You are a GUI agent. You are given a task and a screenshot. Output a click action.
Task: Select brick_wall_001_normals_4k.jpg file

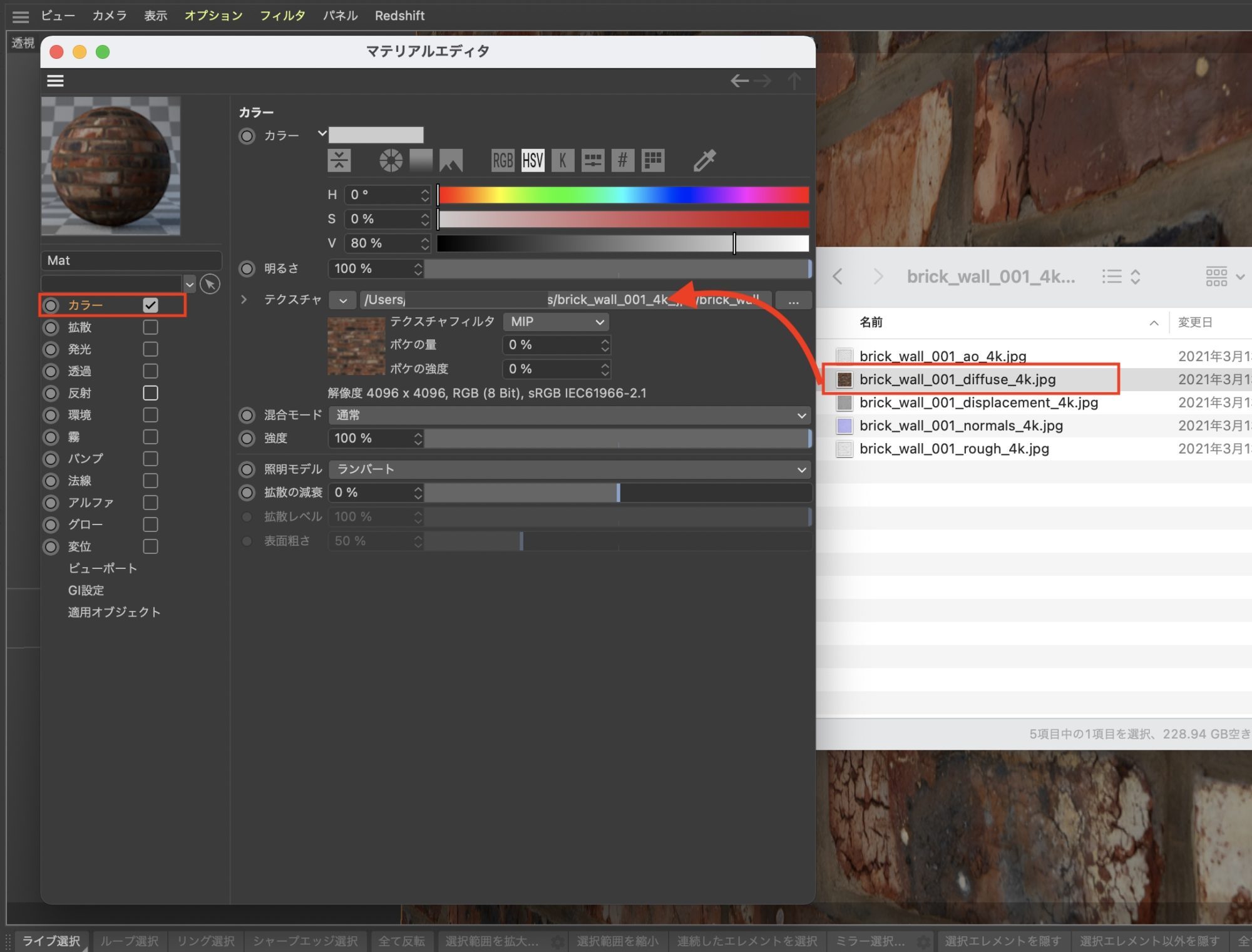[x=960, y=426]
